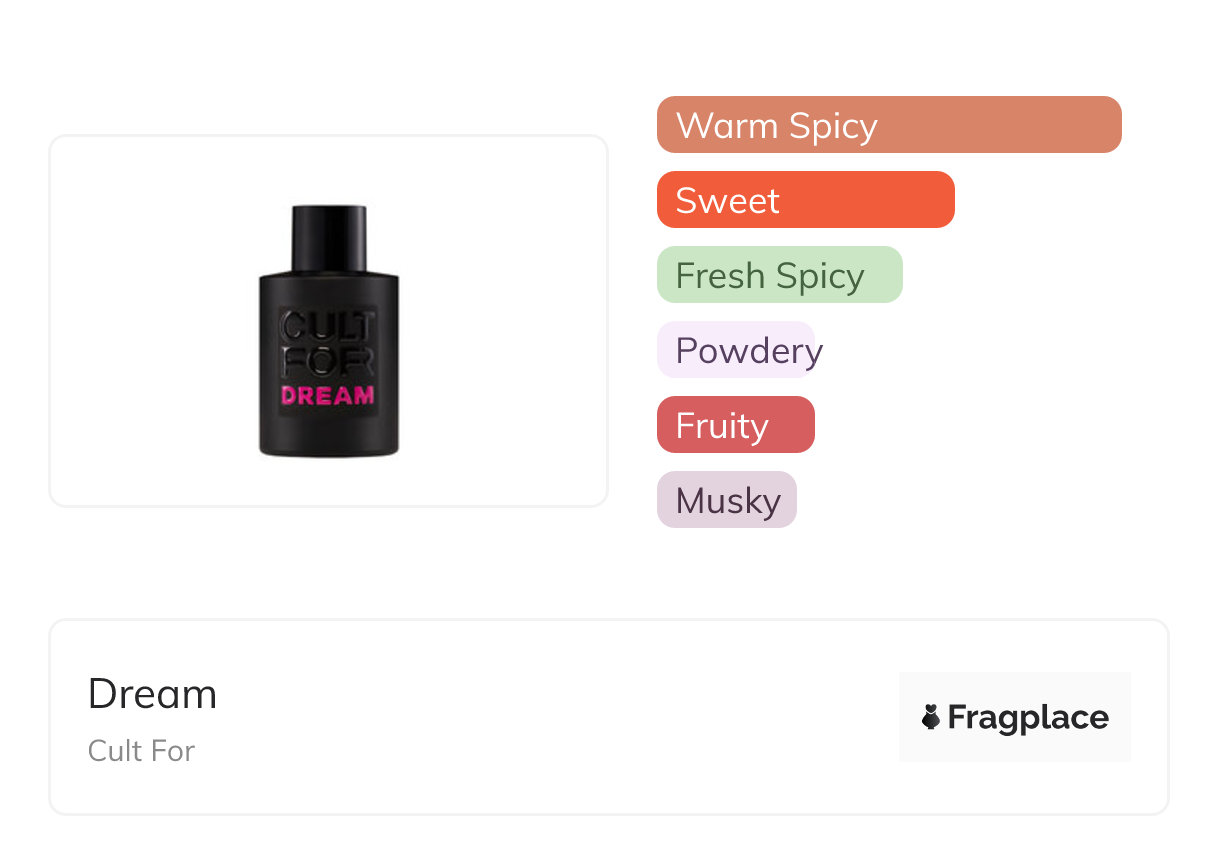1218x864 pixels.
Task: Select the Sweet accord bar
Action: pos(805,200)
